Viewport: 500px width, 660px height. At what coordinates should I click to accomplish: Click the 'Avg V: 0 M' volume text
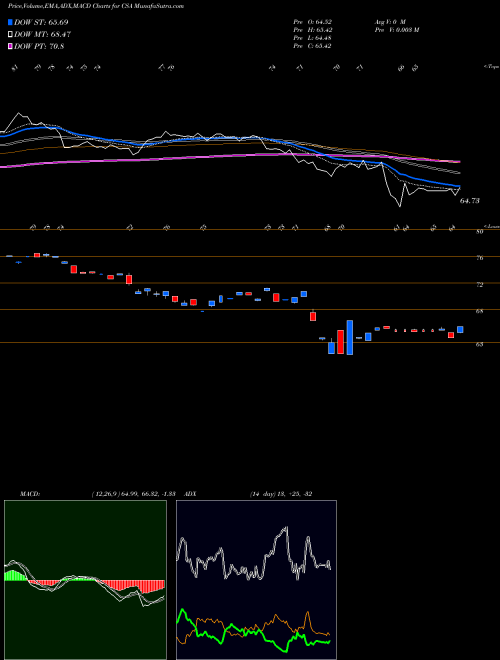pos(389,21)
